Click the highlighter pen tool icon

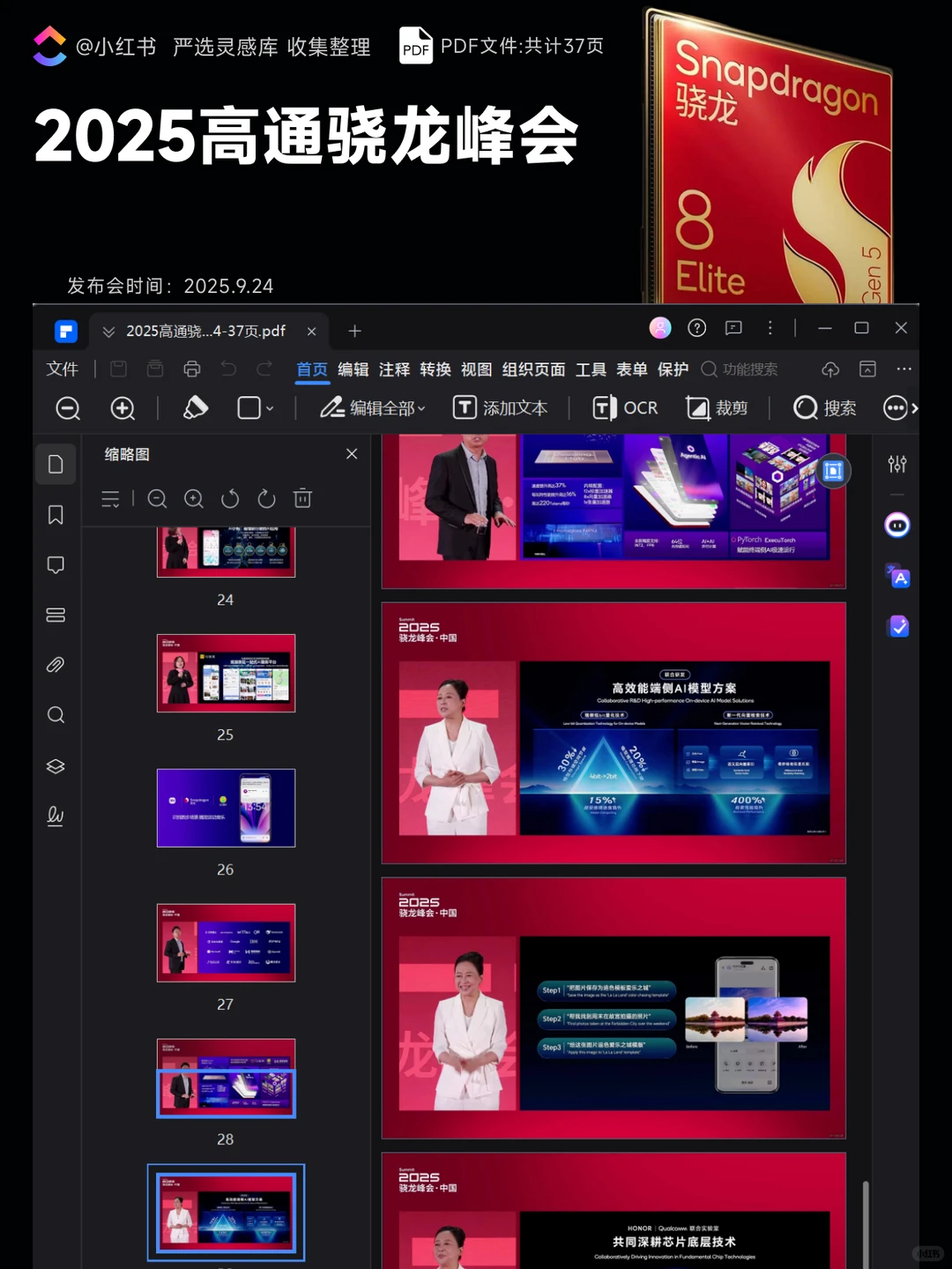coord(195,407)
